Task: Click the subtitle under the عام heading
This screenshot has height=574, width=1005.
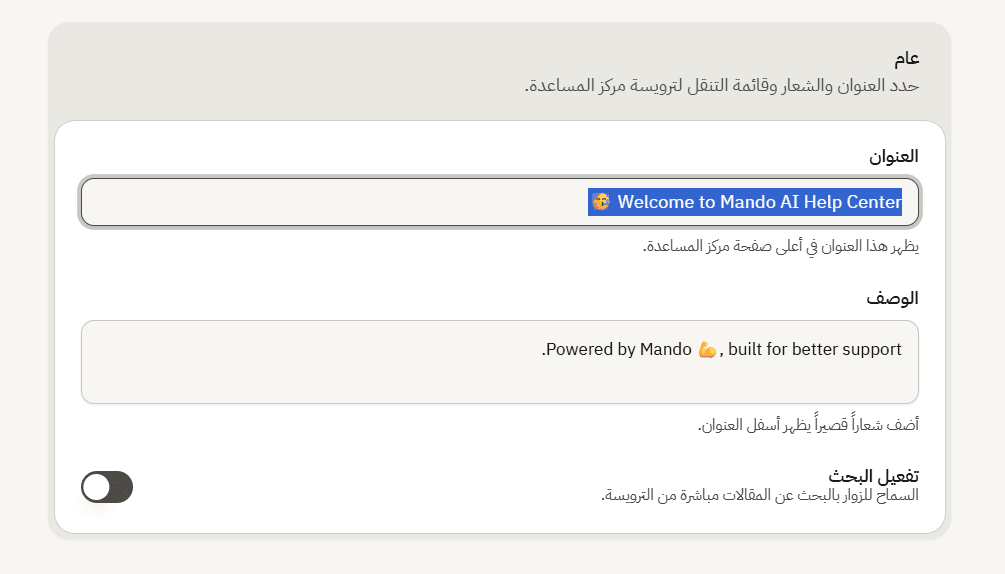Action: pos(722,85)
